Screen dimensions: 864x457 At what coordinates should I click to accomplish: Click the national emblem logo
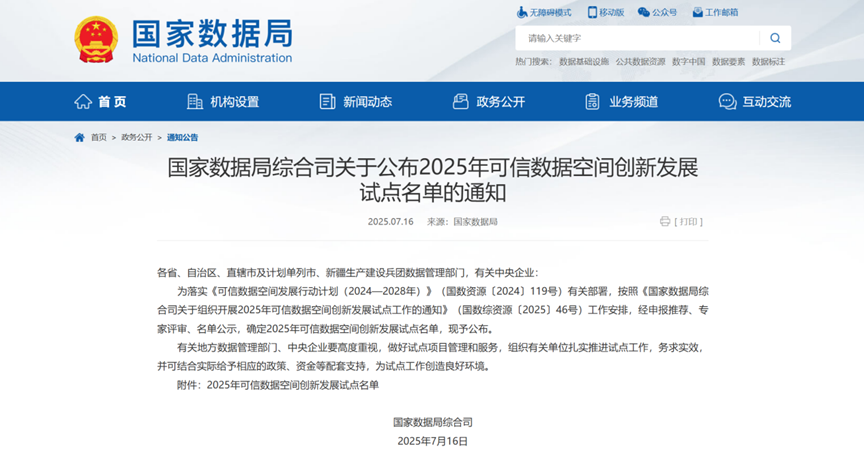(x=96, y=39)
